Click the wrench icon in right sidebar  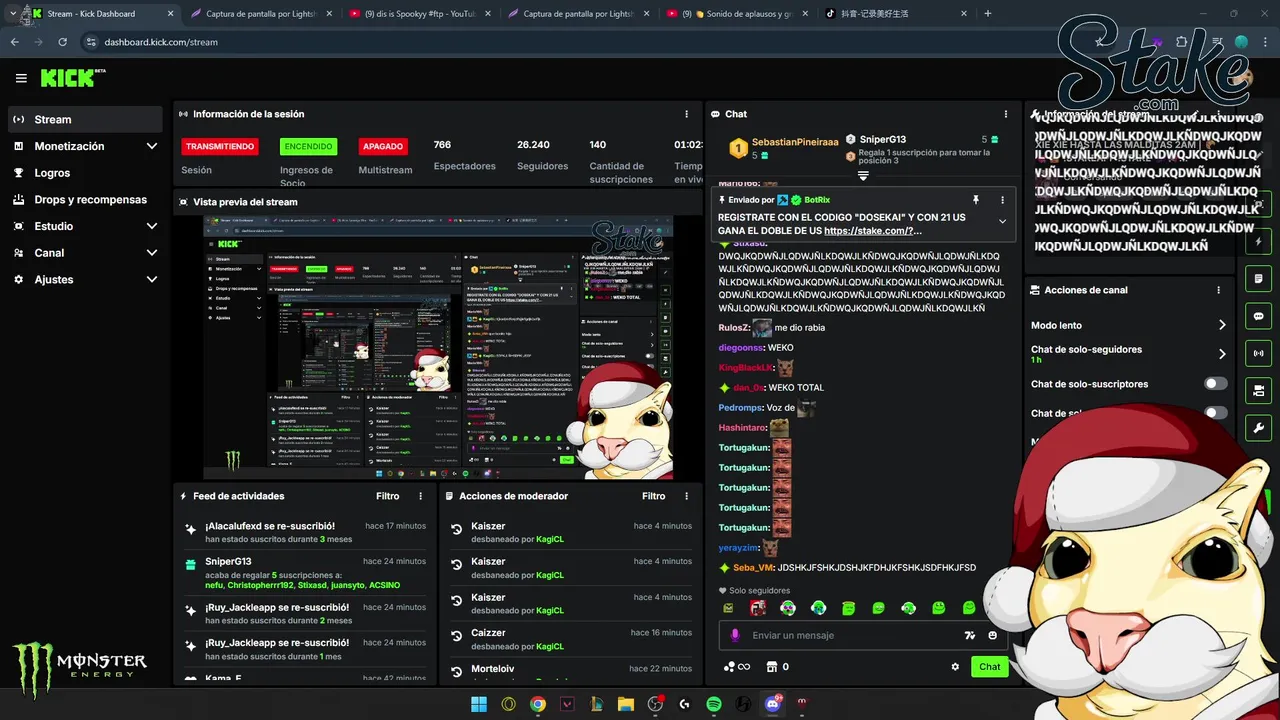tap(1259, 429)
